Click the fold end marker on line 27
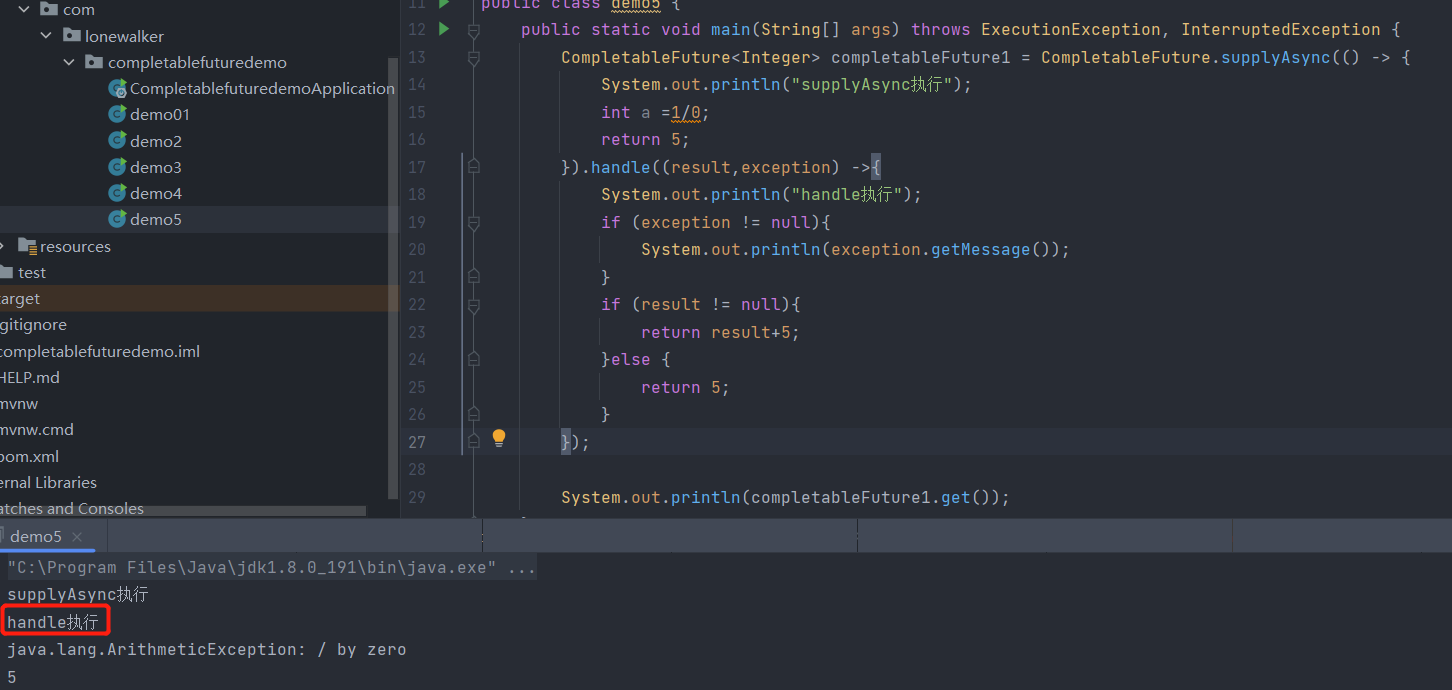This screenshot has width=1452, height=690. [x=474, y=441]
